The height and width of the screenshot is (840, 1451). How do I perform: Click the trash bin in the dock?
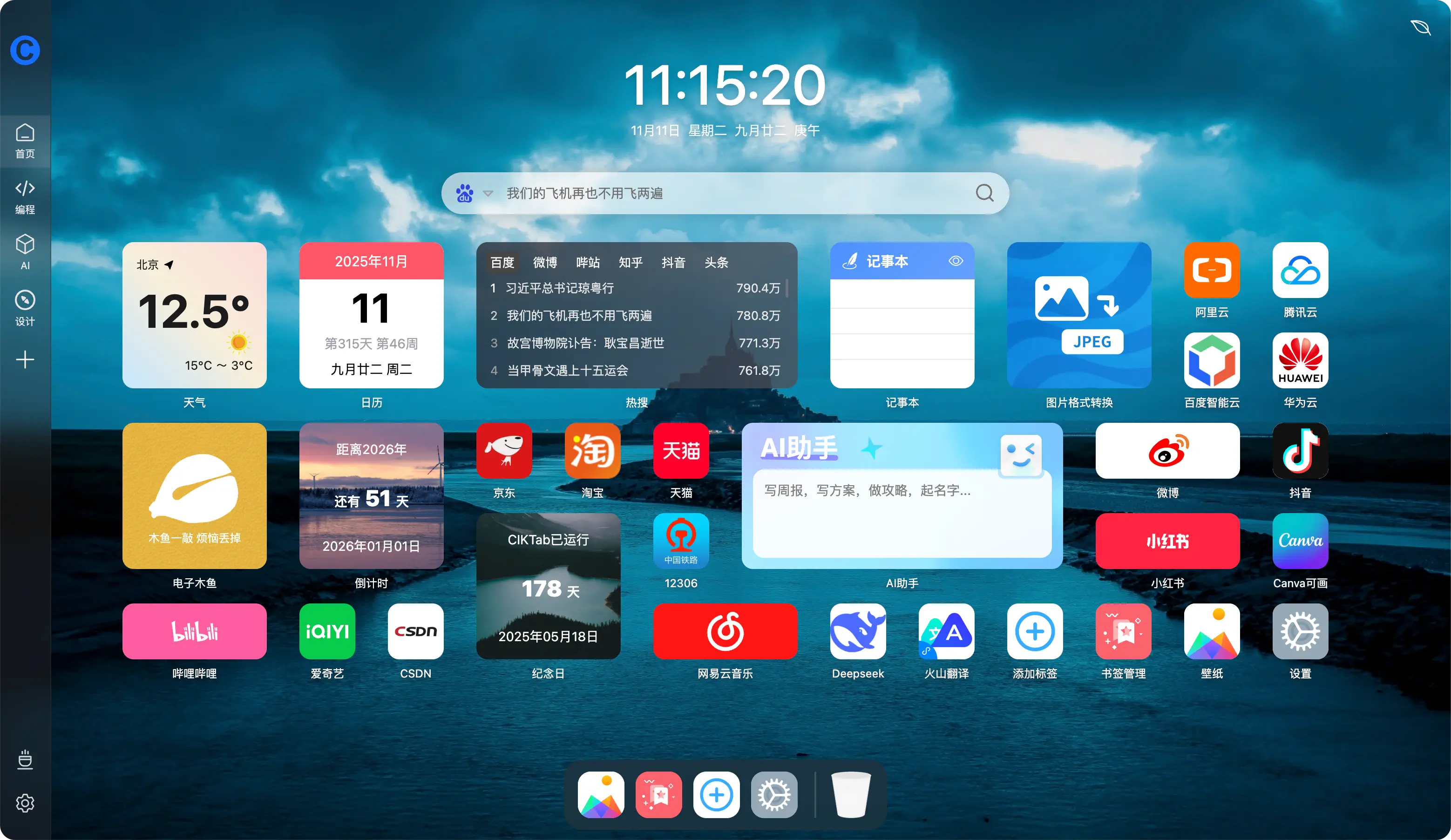coord(850,794)
